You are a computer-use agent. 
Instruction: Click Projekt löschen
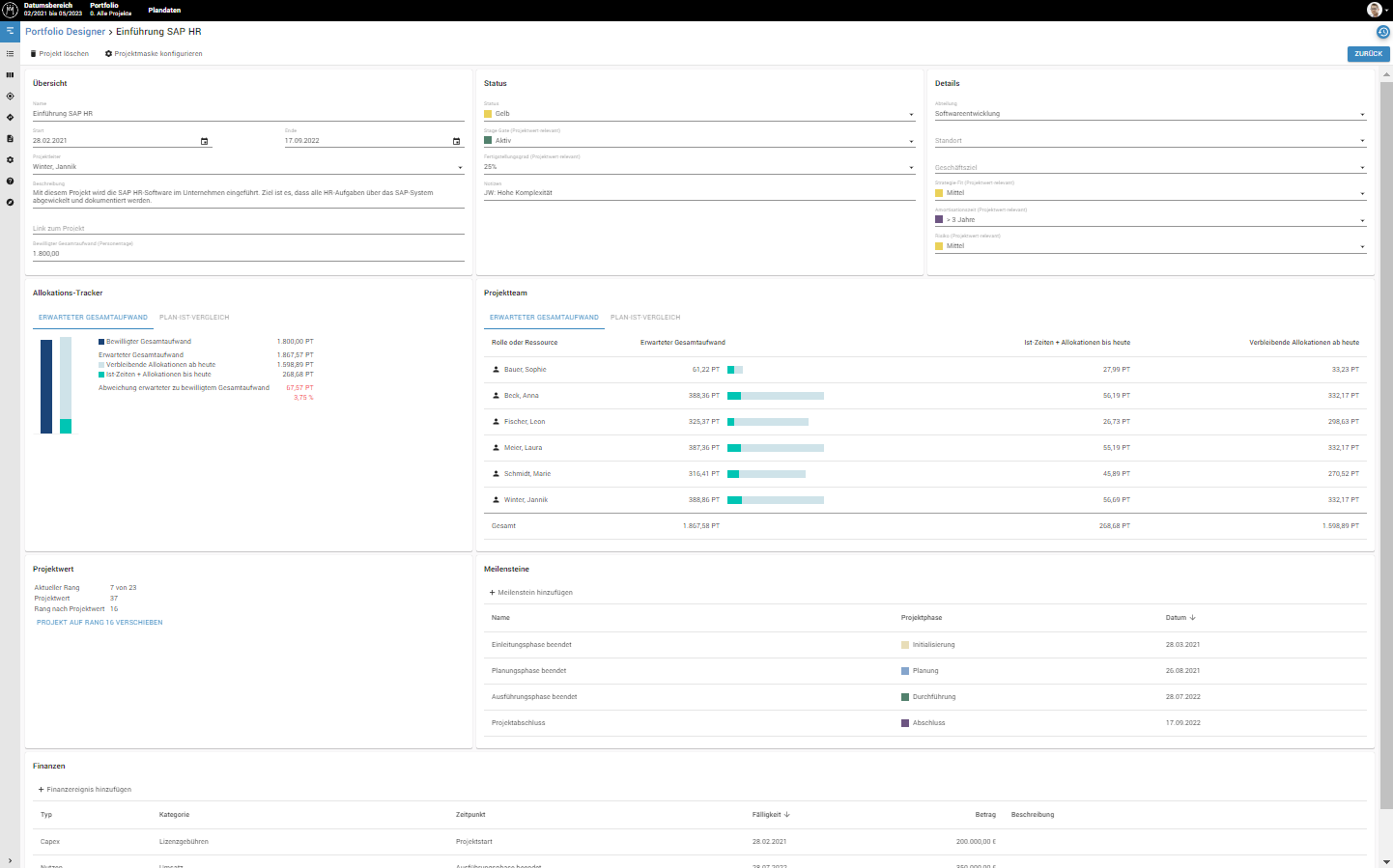59,54
